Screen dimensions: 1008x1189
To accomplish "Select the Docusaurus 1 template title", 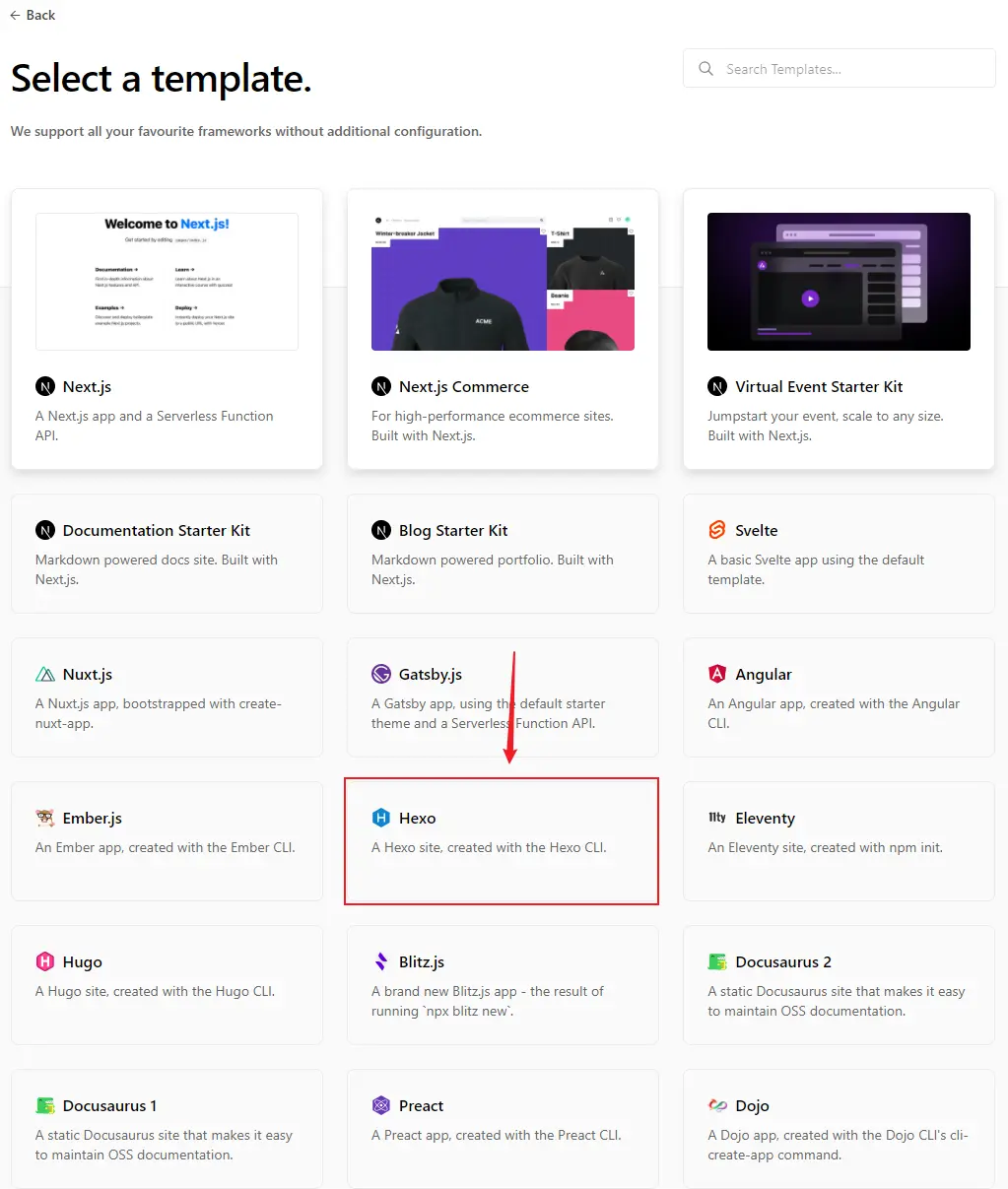I will 109,1105.
